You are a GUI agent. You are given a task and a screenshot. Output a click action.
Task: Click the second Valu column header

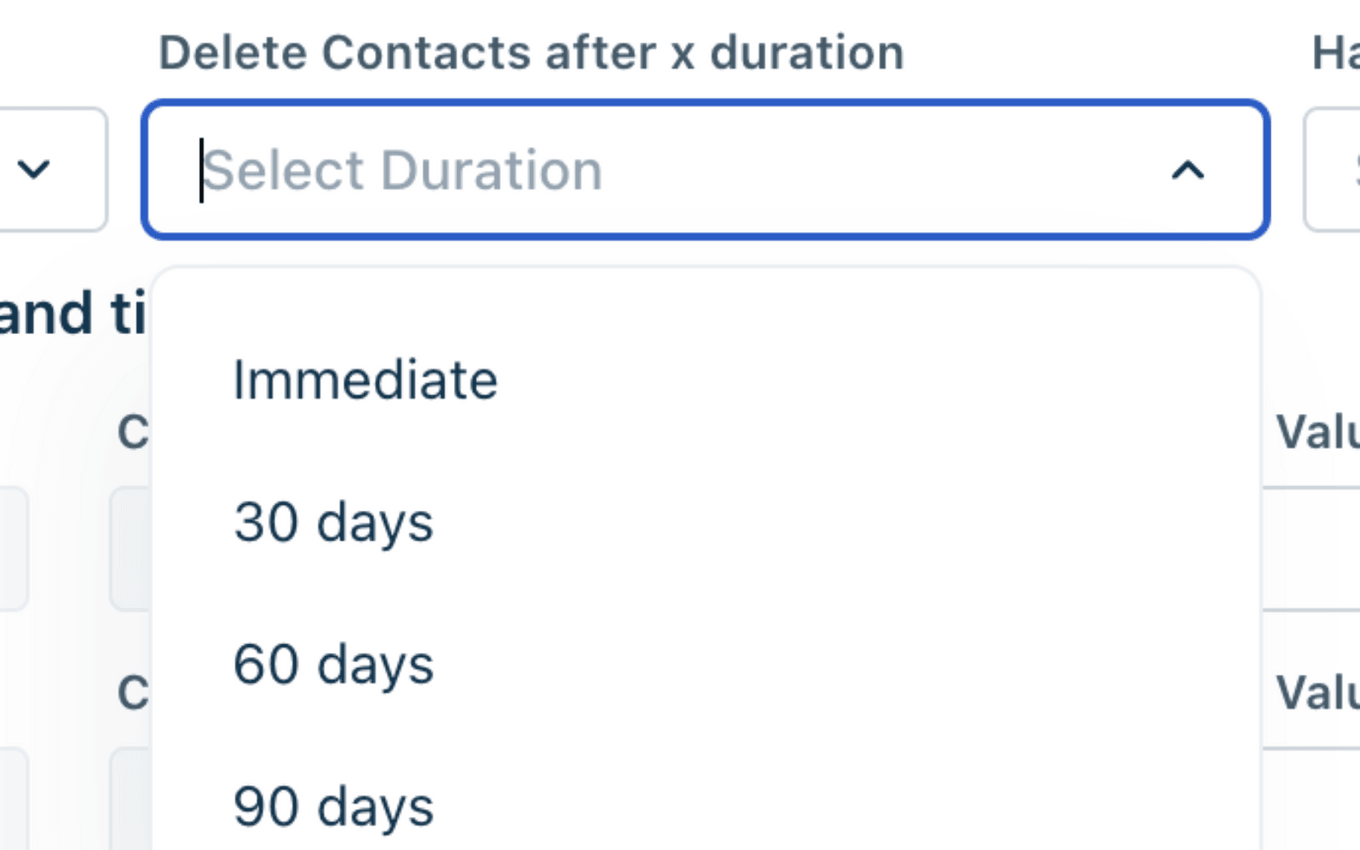[x=1317, y=692]
